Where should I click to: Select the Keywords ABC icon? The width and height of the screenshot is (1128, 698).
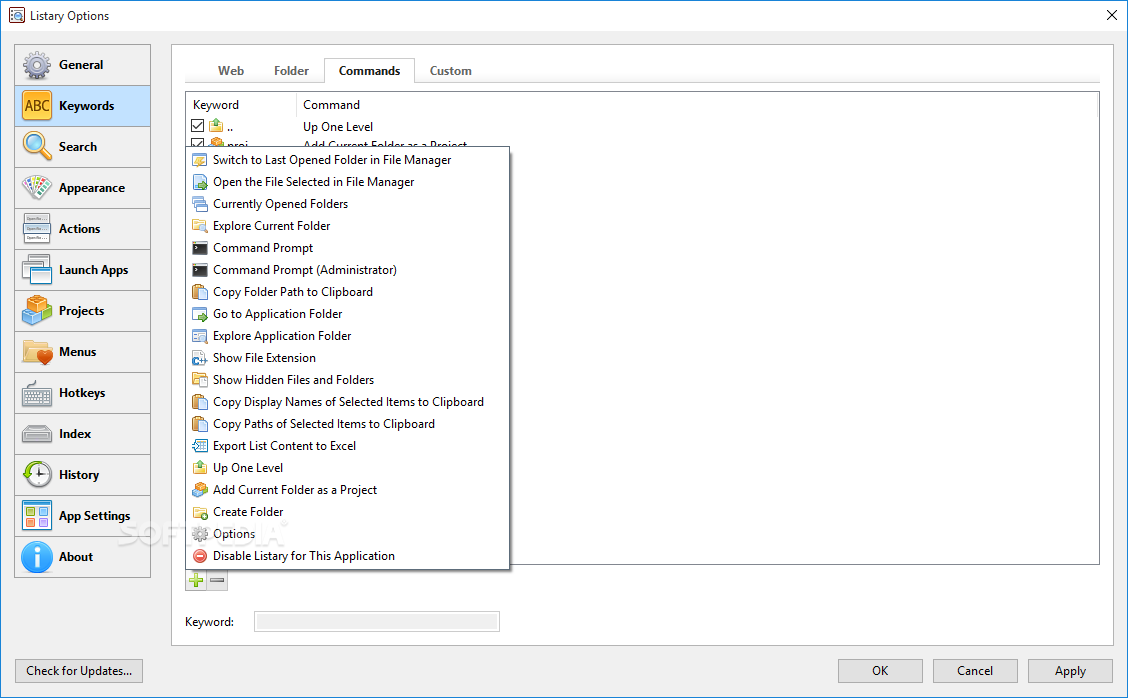(37, 106)
